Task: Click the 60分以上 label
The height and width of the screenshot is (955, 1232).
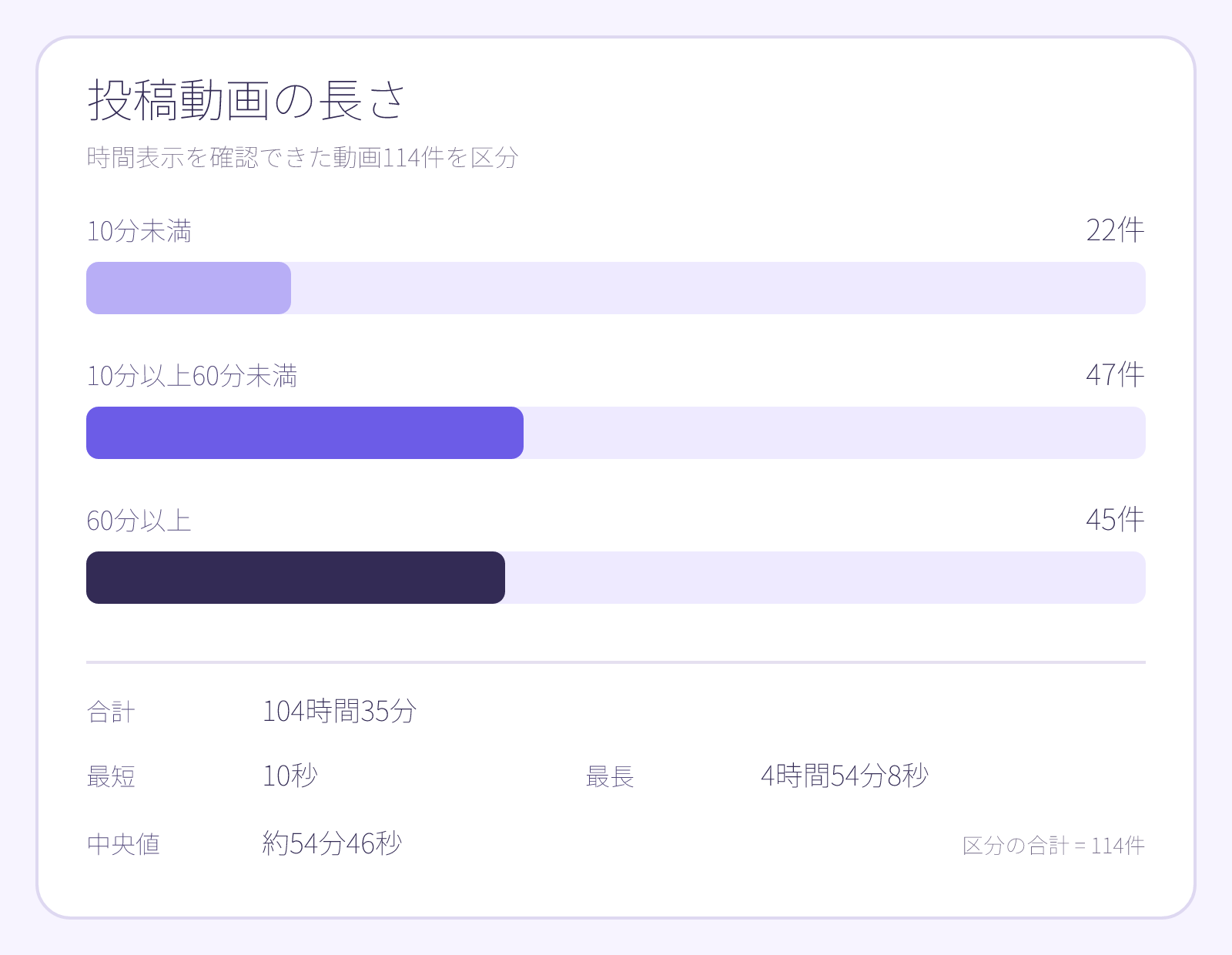Action: click(x=139, y=521)
